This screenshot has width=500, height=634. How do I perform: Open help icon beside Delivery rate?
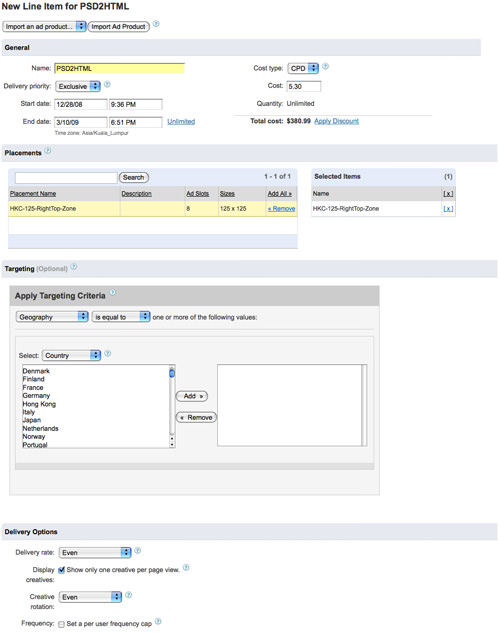click(x=137, y=550)
